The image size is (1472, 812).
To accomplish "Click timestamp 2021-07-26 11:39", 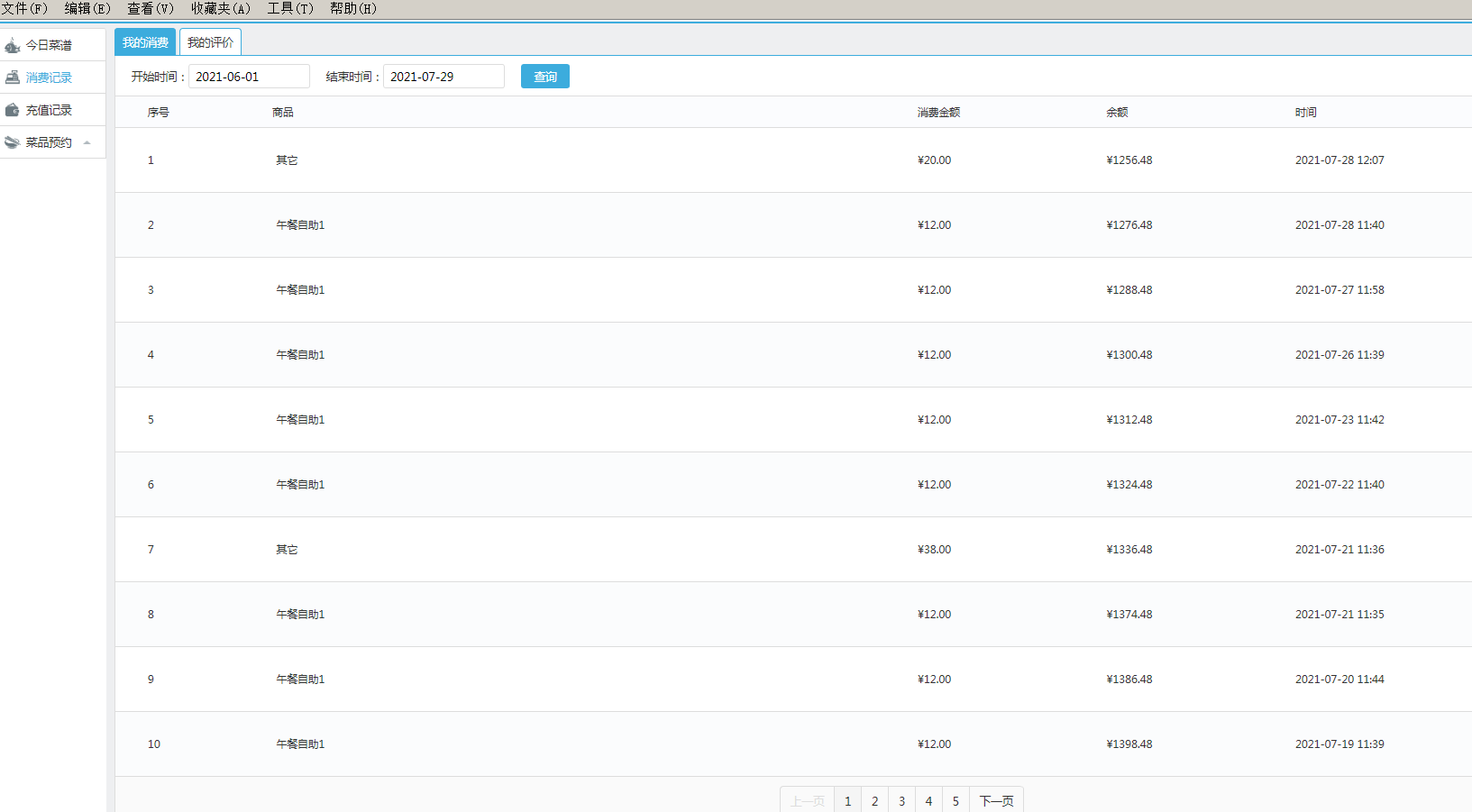I will tap(1339, 355).
